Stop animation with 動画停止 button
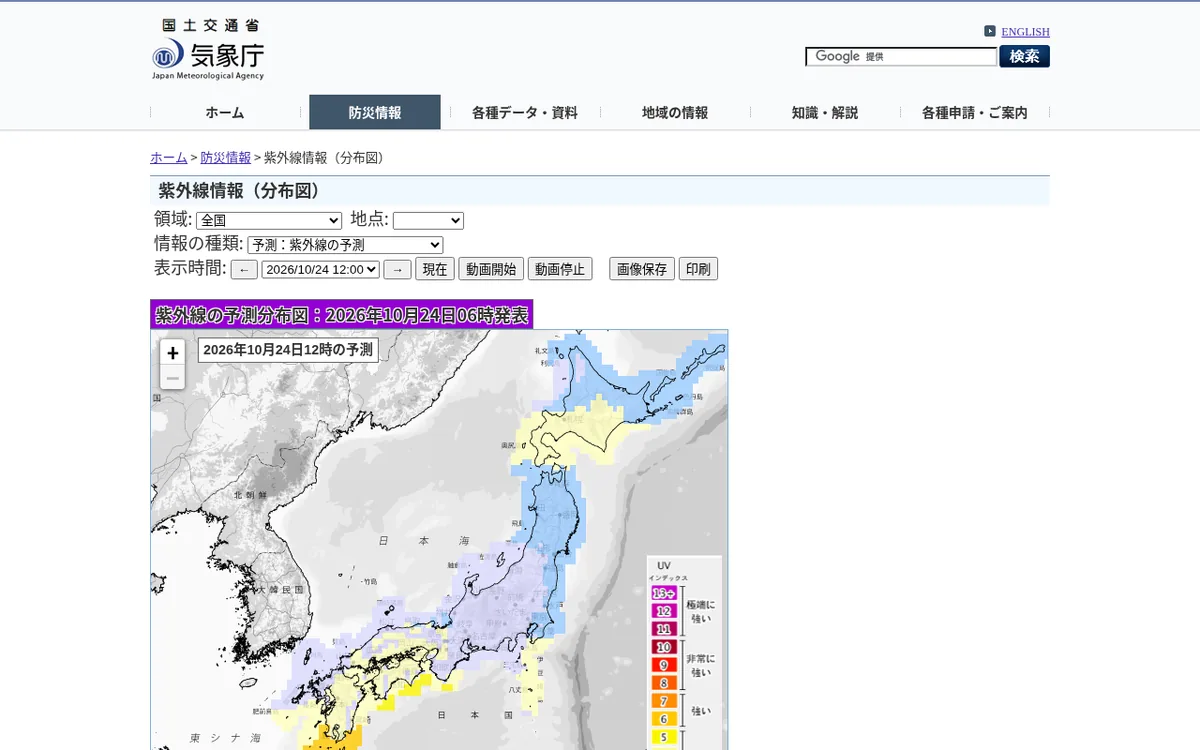1200x750 pixels. [x=560, y=269]
